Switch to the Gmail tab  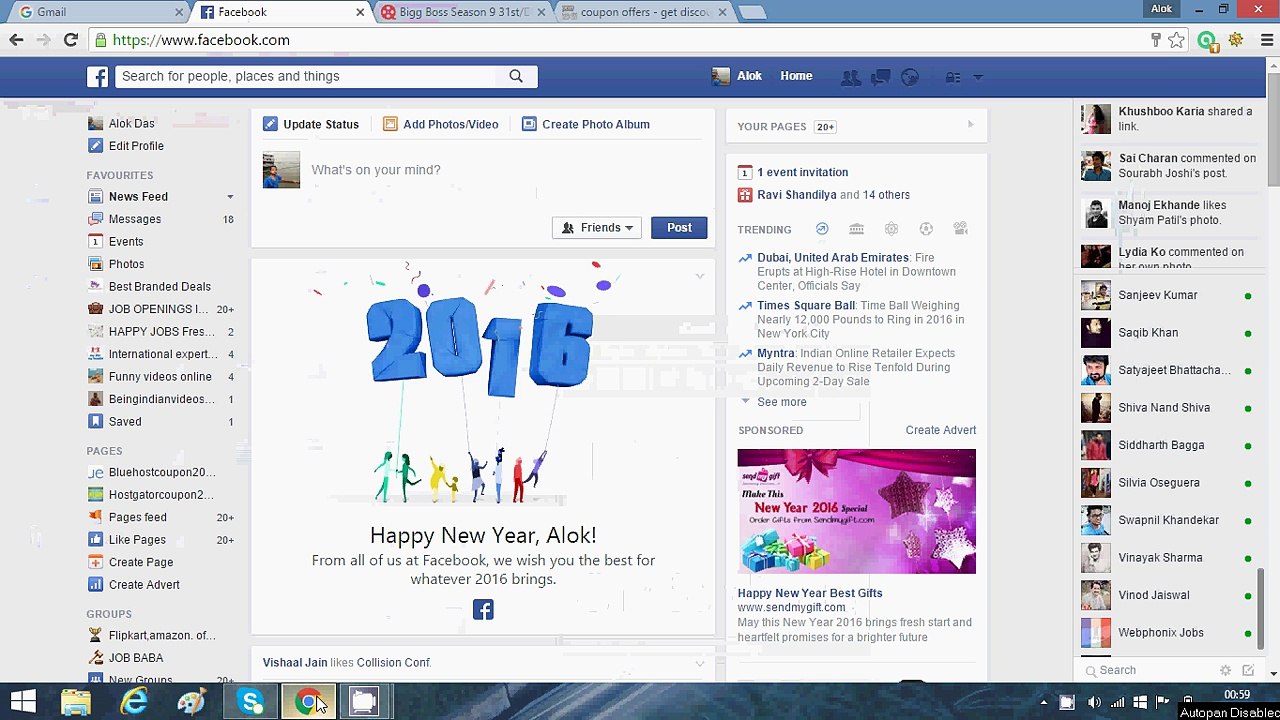98,12
